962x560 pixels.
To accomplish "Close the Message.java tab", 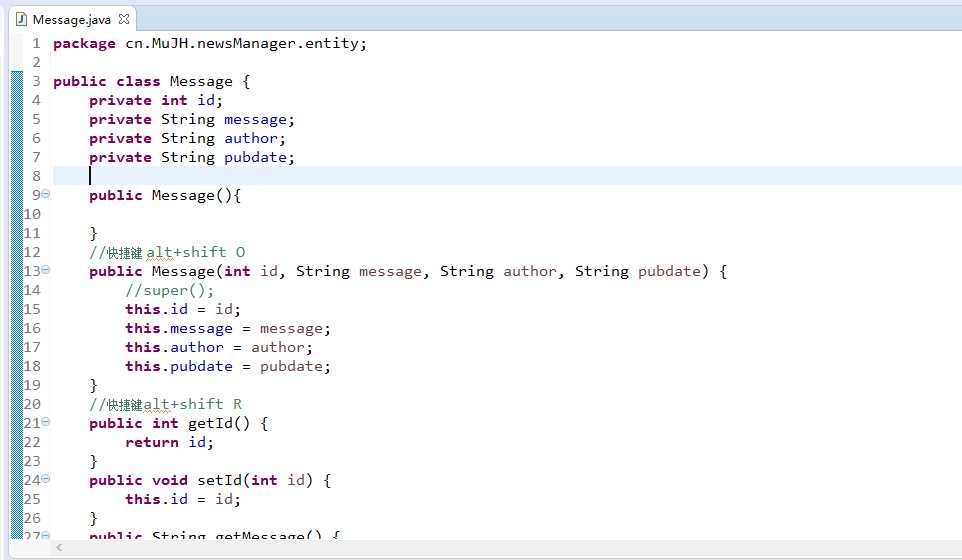I will tap(124, 19).
